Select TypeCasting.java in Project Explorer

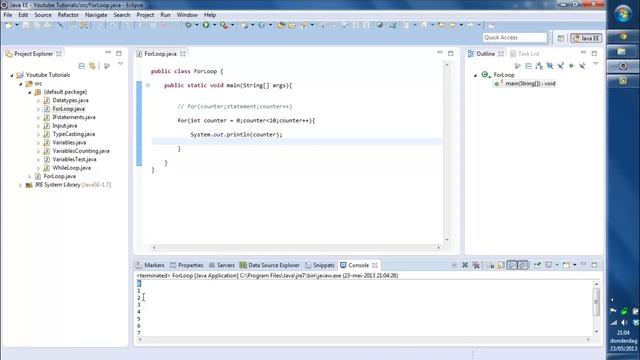(73, 134)
